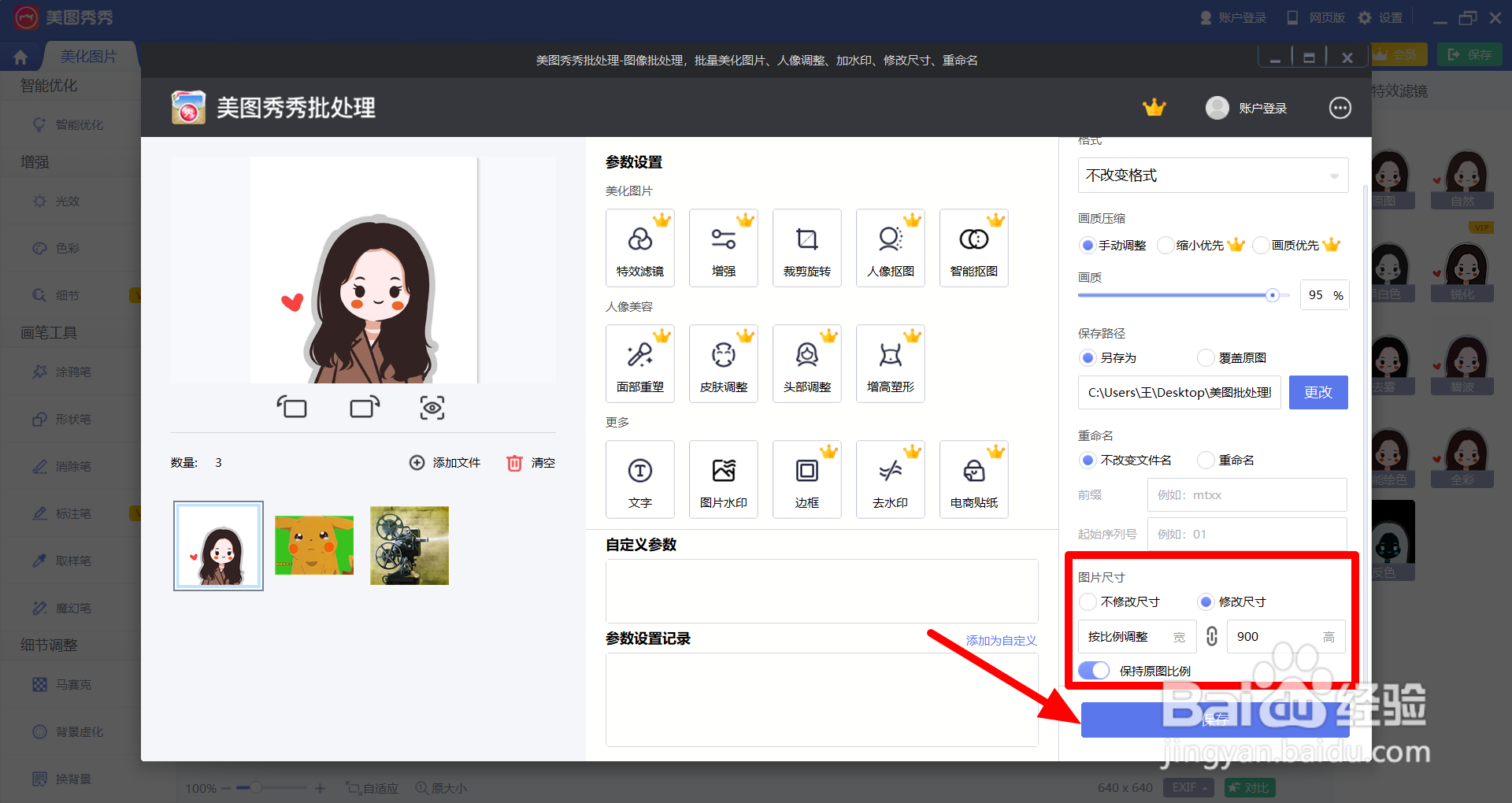Click 更改 to change save path
This screenshot has height=803, width=1512.
pyautogui.click(x=1317, y=392)
